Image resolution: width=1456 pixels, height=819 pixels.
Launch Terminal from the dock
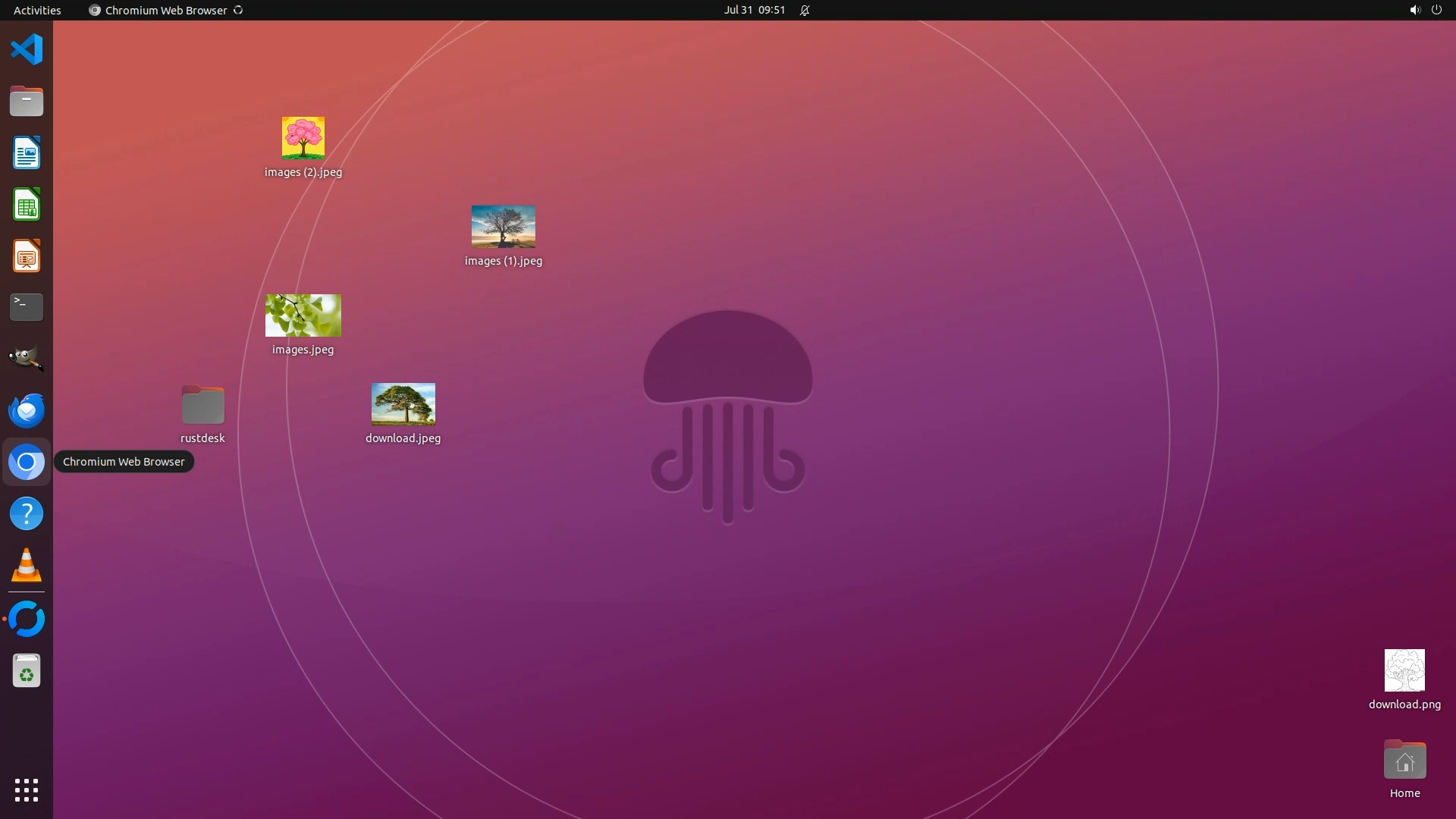tap(27, 307)
